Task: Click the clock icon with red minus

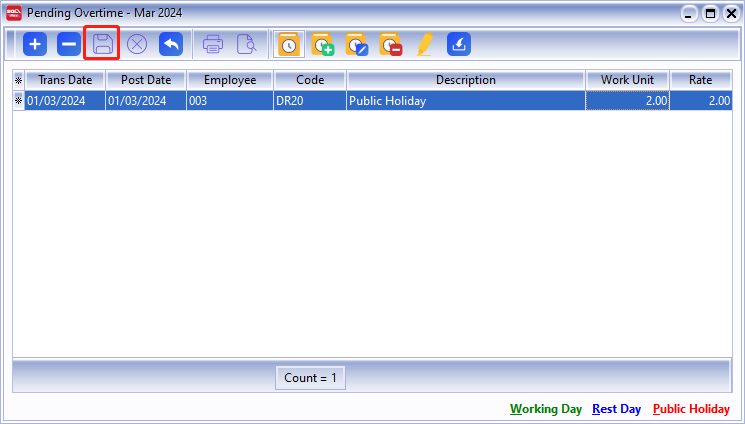Action: click(391, 44)
